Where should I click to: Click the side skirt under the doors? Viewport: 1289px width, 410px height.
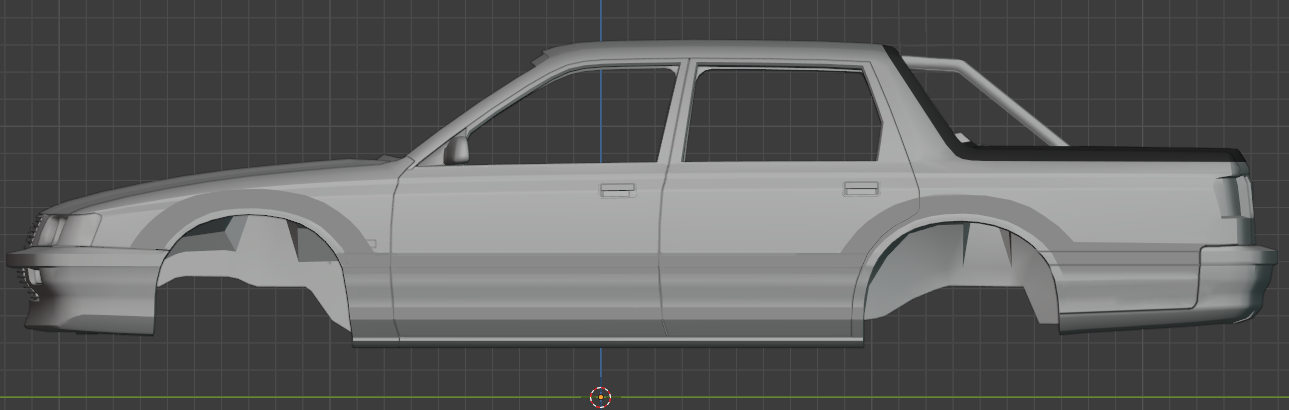point(608,342)
